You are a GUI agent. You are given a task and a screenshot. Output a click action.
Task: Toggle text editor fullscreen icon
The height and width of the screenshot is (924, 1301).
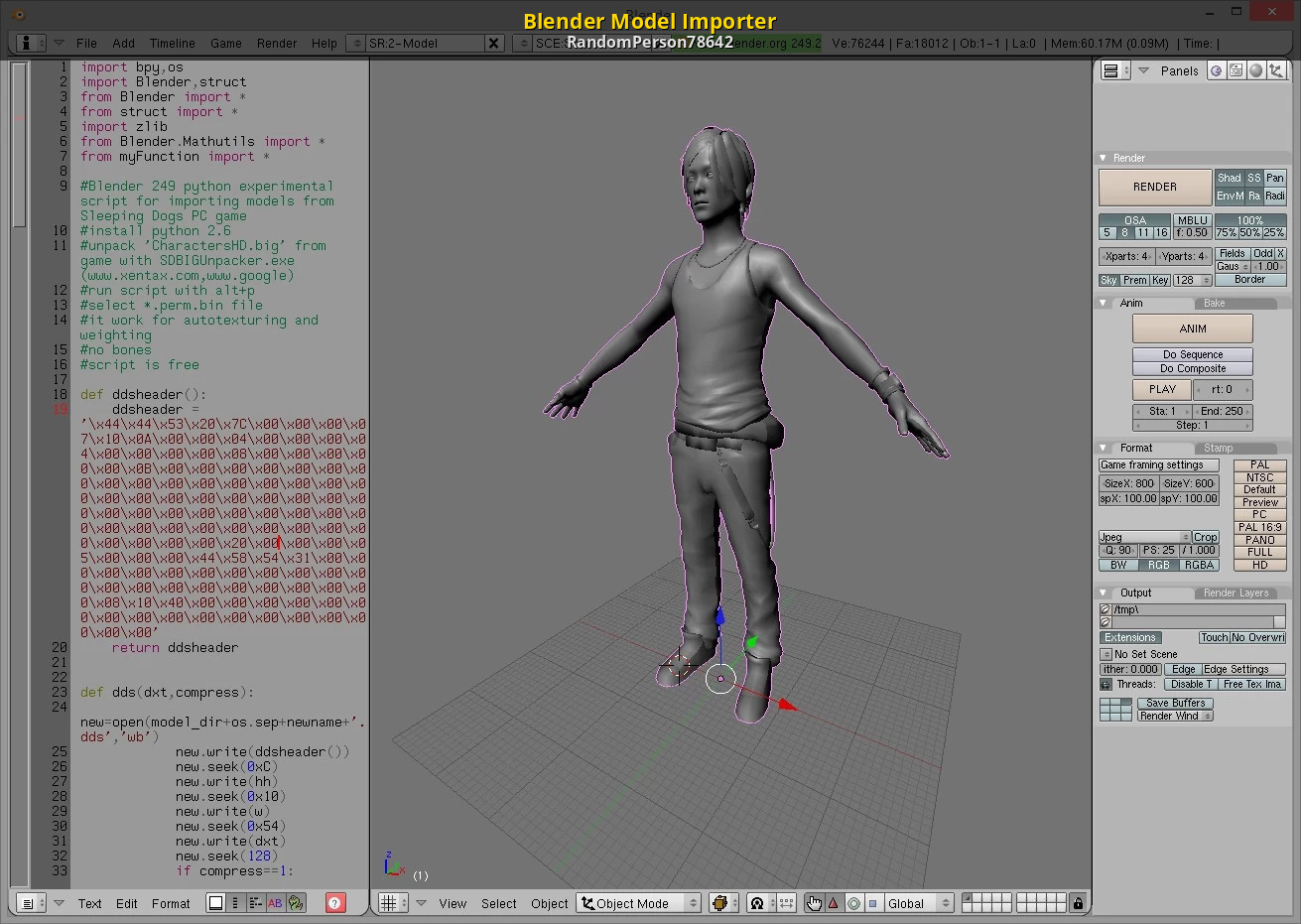(x=215, y=903)
